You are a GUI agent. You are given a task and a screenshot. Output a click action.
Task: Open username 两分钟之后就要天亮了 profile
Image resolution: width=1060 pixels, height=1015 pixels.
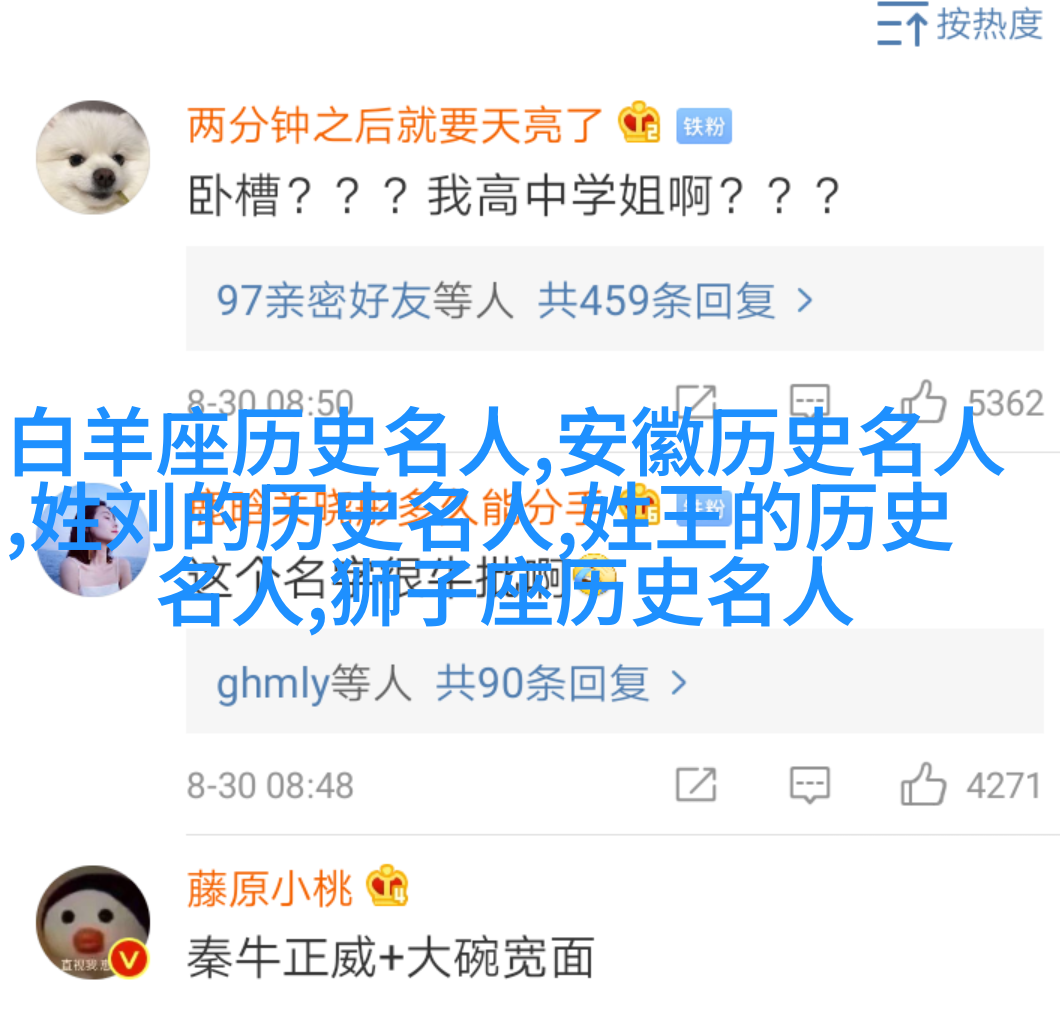coord(395,125)
